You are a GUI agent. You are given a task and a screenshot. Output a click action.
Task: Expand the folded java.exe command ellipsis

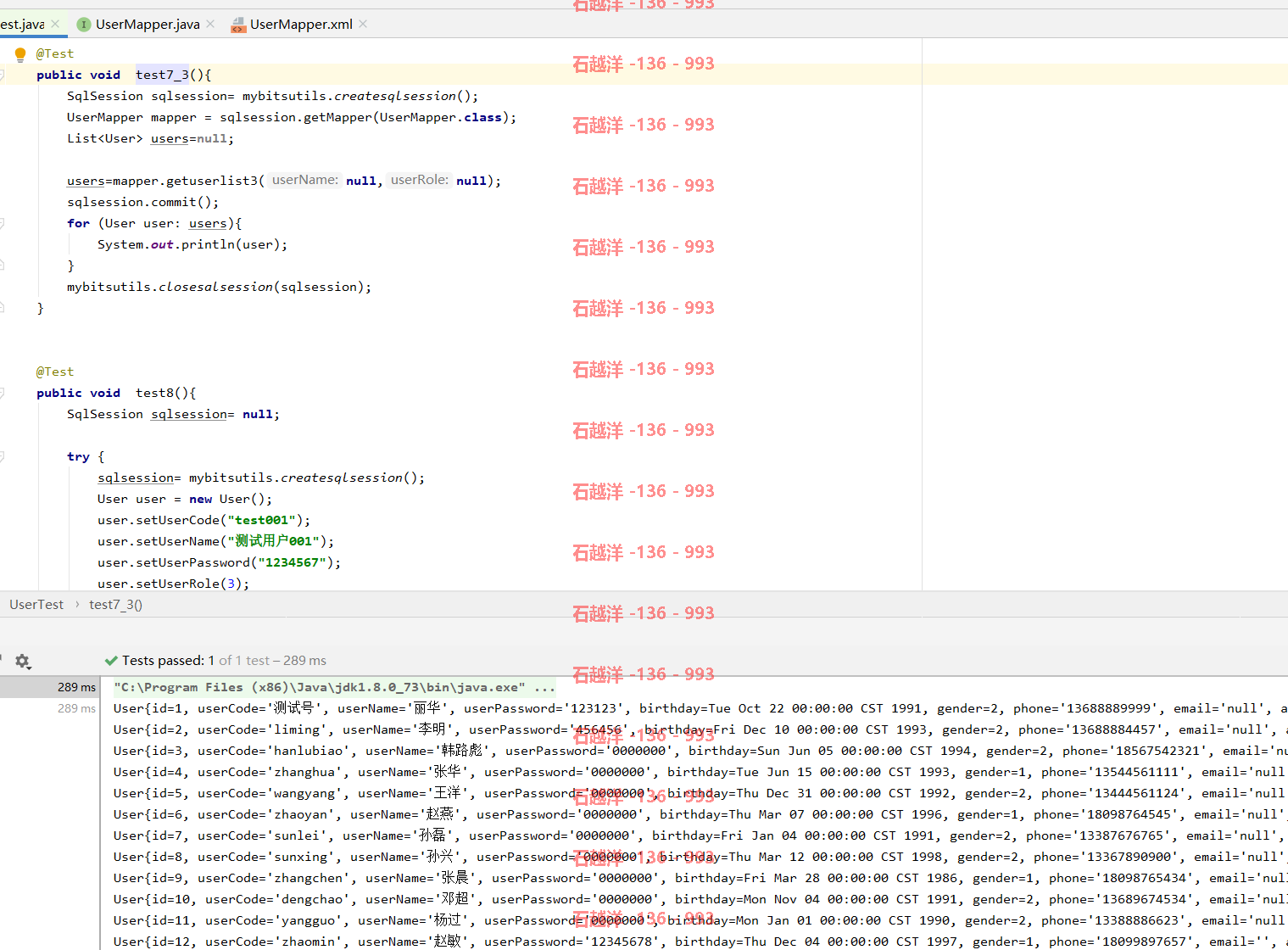(544, 687)
